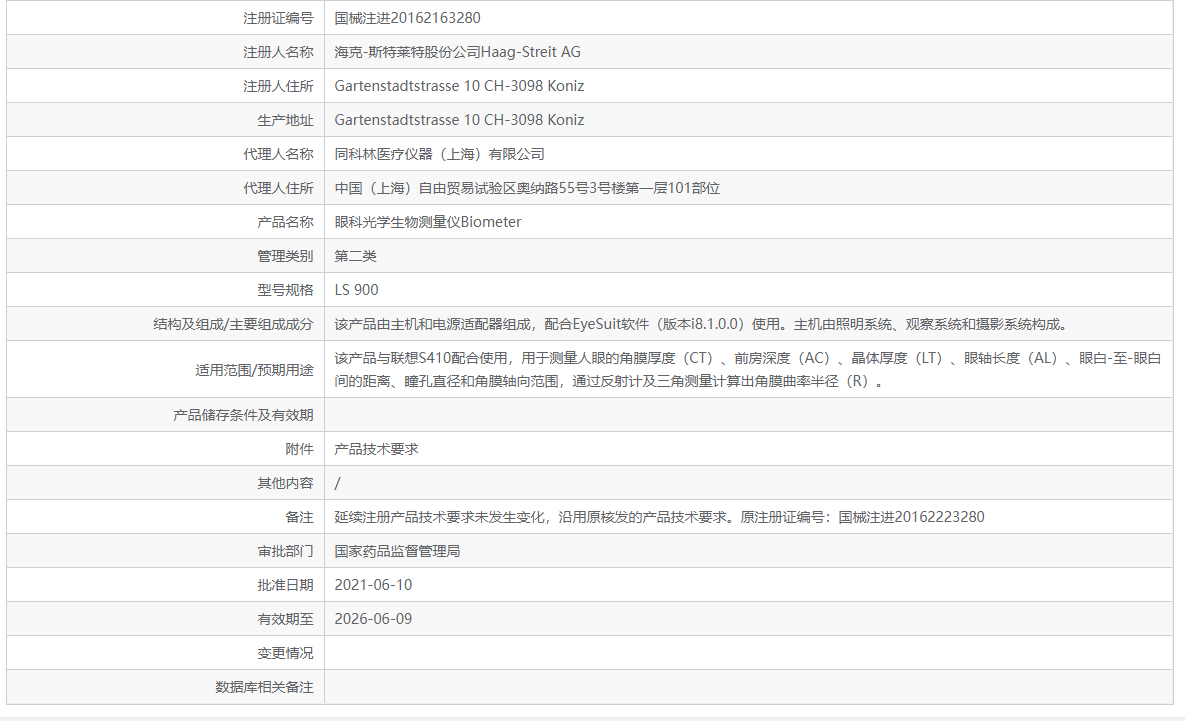Select the 注册证编号 label cell
The image size is (1185, 721).
[277, 18]
